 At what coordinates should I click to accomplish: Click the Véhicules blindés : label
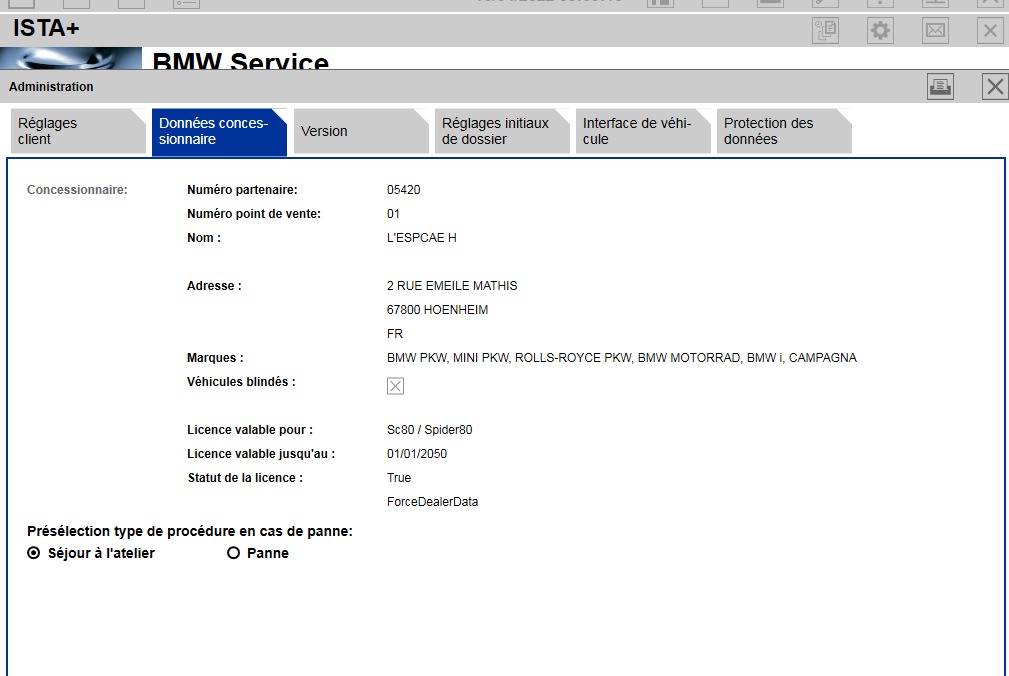(241, 382)
